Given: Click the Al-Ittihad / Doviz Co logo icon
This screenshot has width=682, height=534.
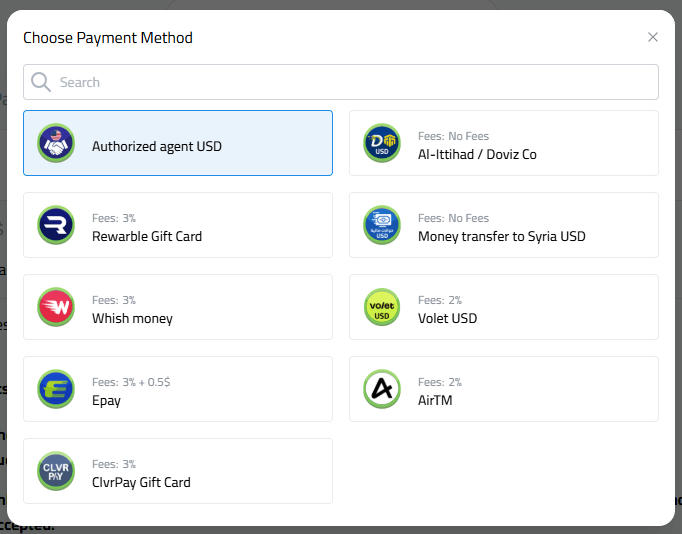Looking at the screenshot, I should tap(382, 143).
